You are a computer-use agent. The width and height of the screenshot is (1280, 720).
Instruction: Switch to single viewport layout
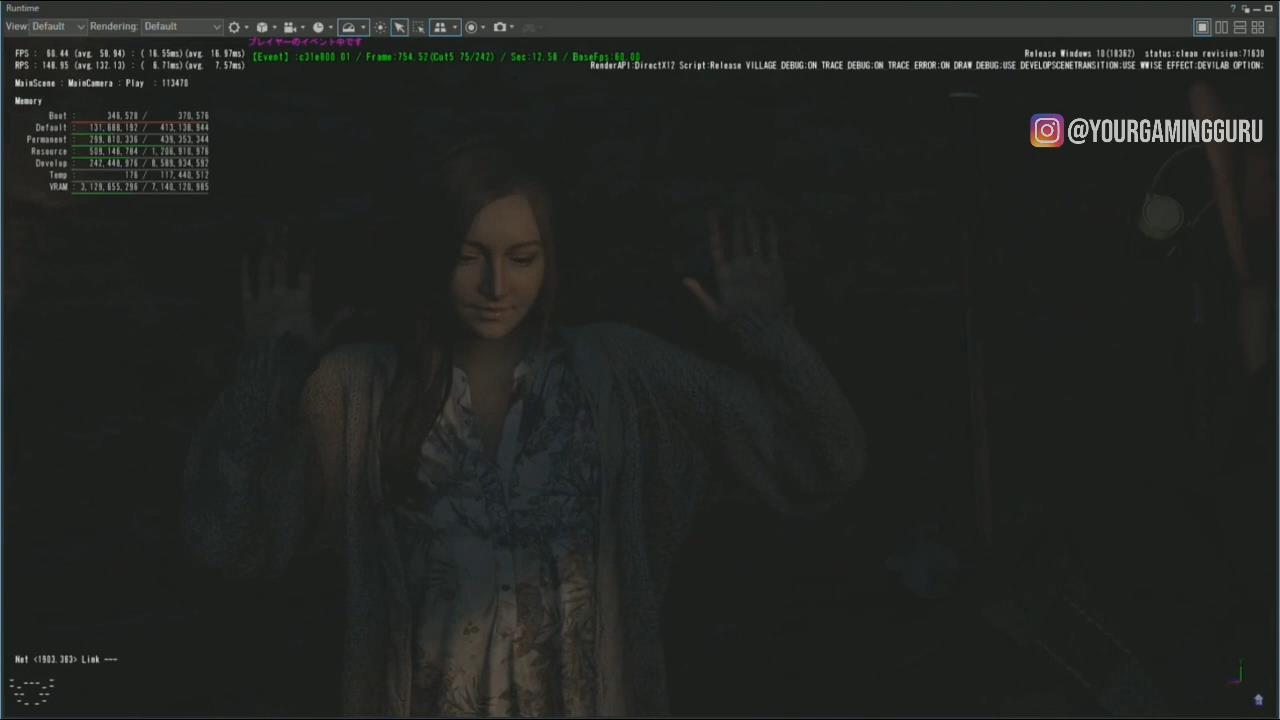tap(1203, 27)
